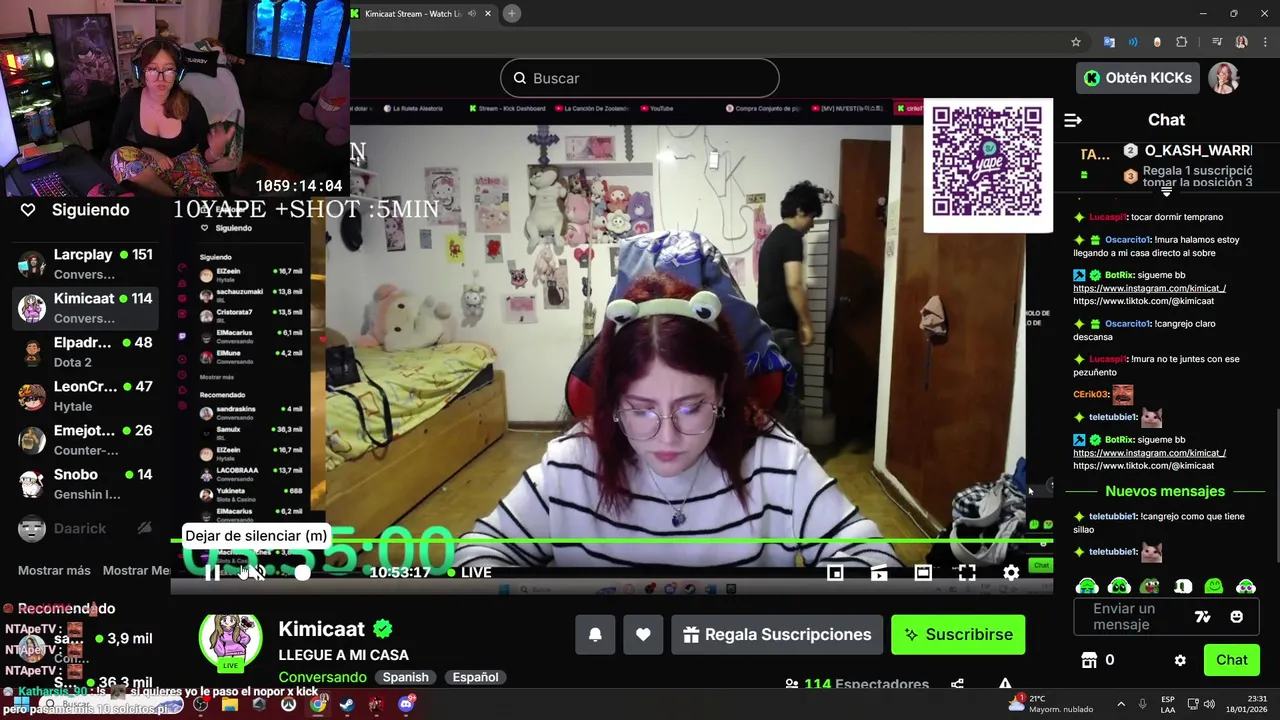Click the Siguiendo heart header

77,210
